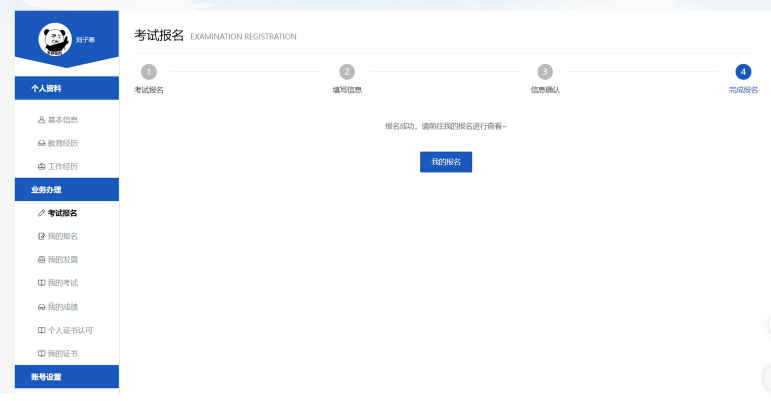The width and height of the screenshot is (771, 401).
Task: Go to 教育经历 page
Action: (62, 143)
